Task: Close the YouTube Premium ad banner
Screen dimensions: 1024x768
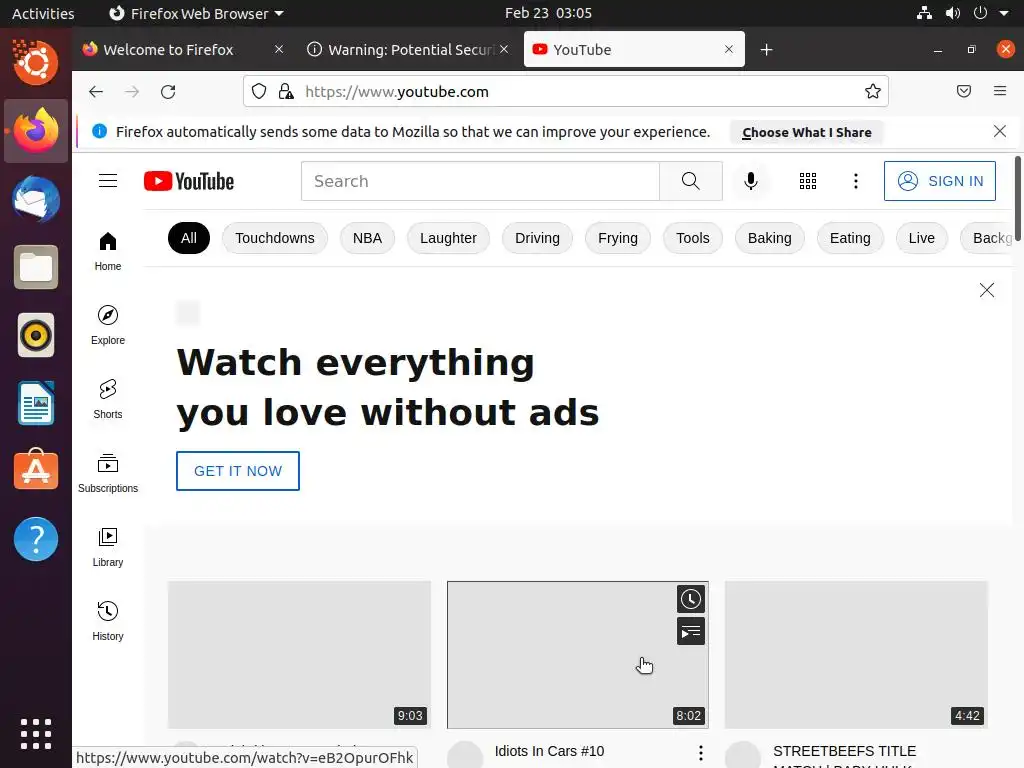Action: (987, 290)
